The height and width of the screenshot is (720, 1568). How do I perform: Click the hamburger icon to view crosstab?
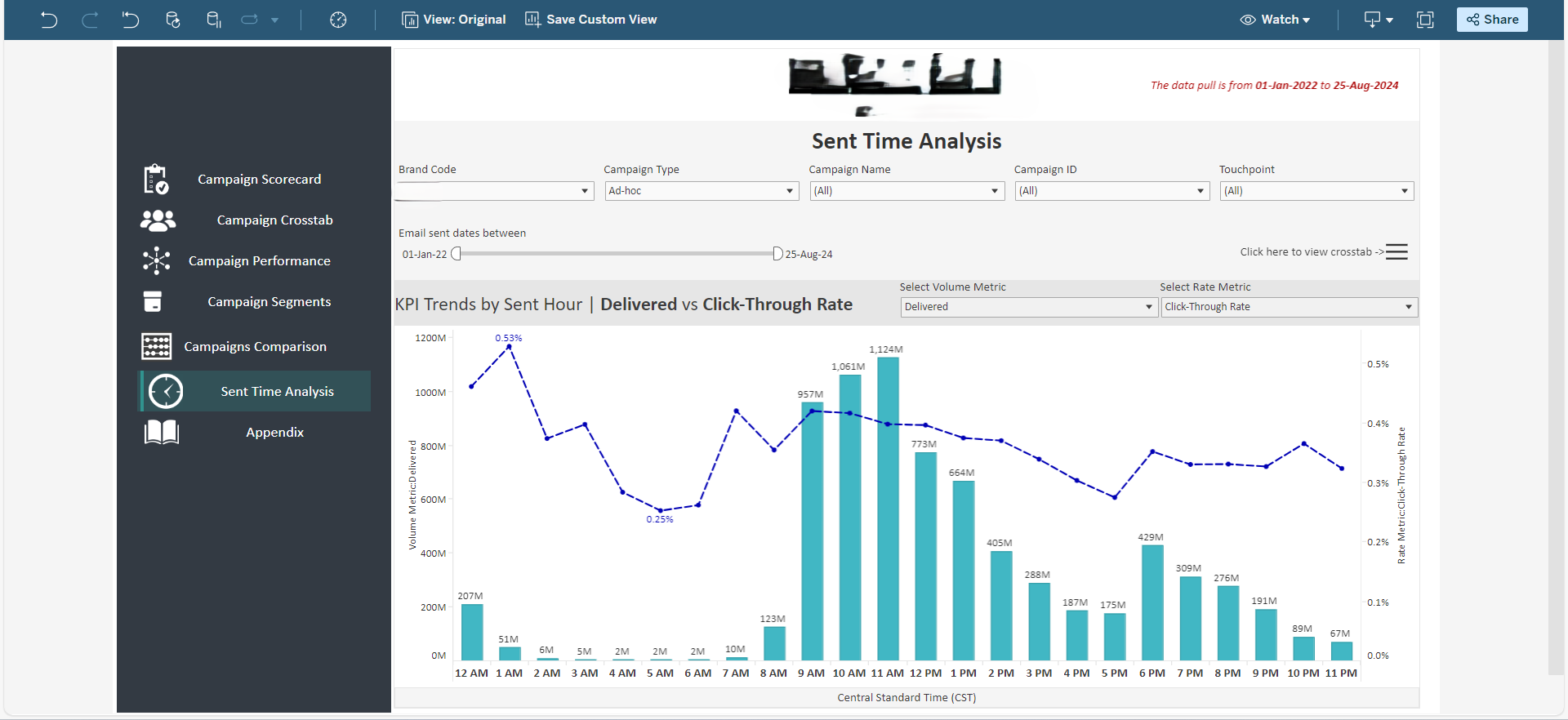[x=1396, y=252]
